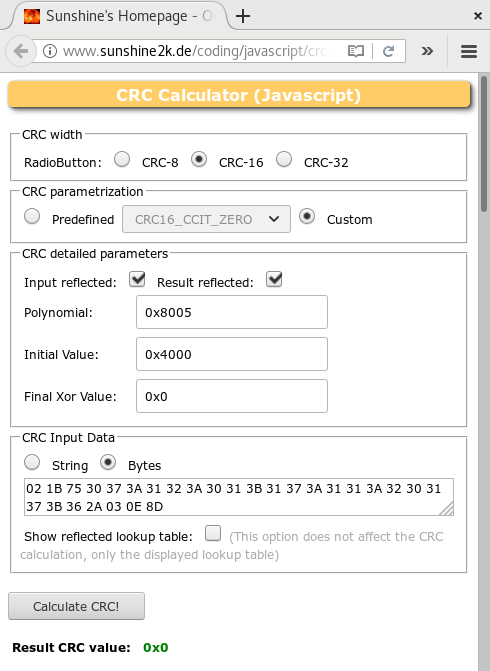Show more toolbar items via double chevron
This screenshot has height=671, width=490.
[x=427, y=51]
